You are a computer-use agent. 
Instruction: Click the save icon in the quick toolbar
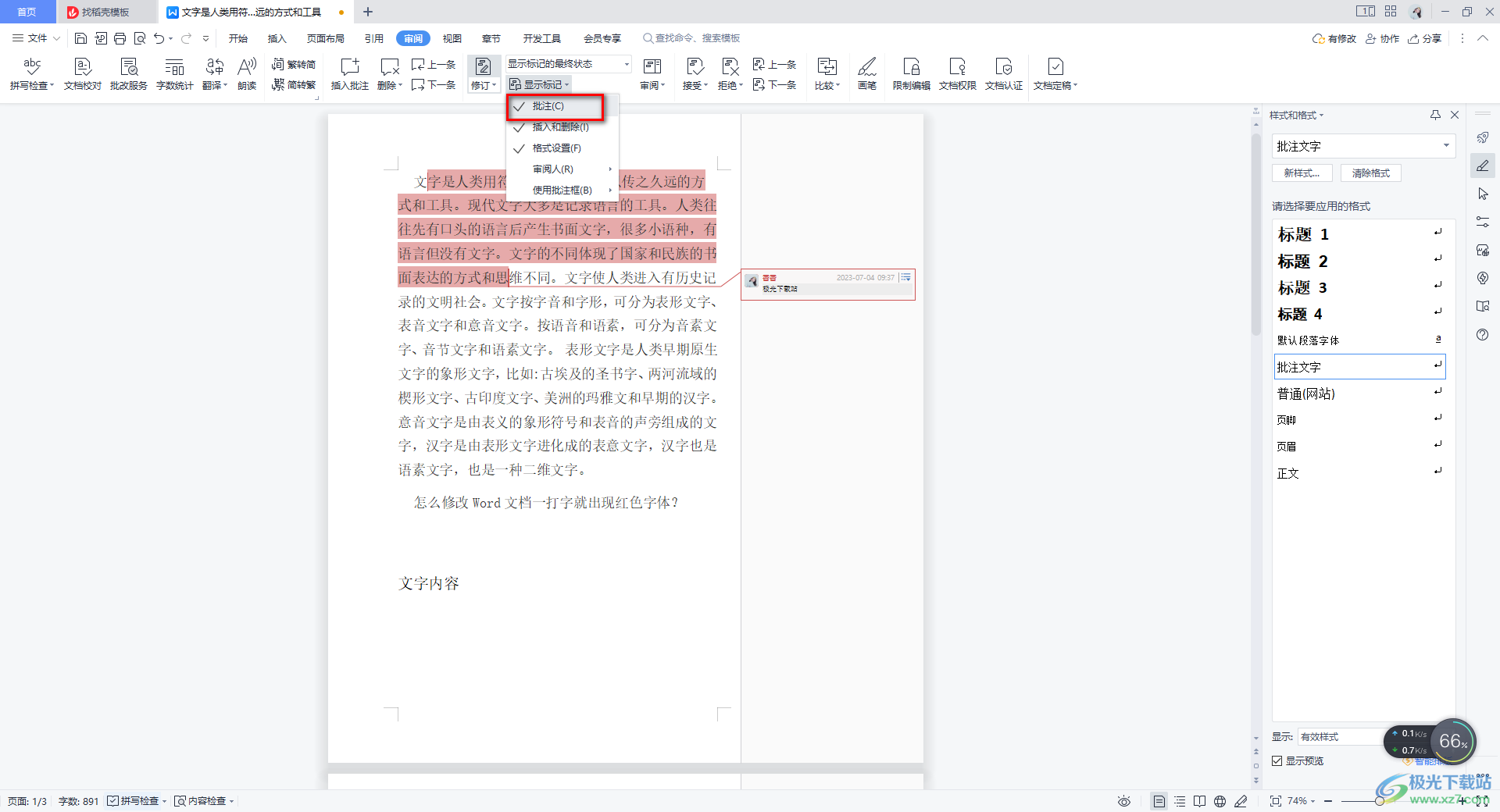coord(80,38)
